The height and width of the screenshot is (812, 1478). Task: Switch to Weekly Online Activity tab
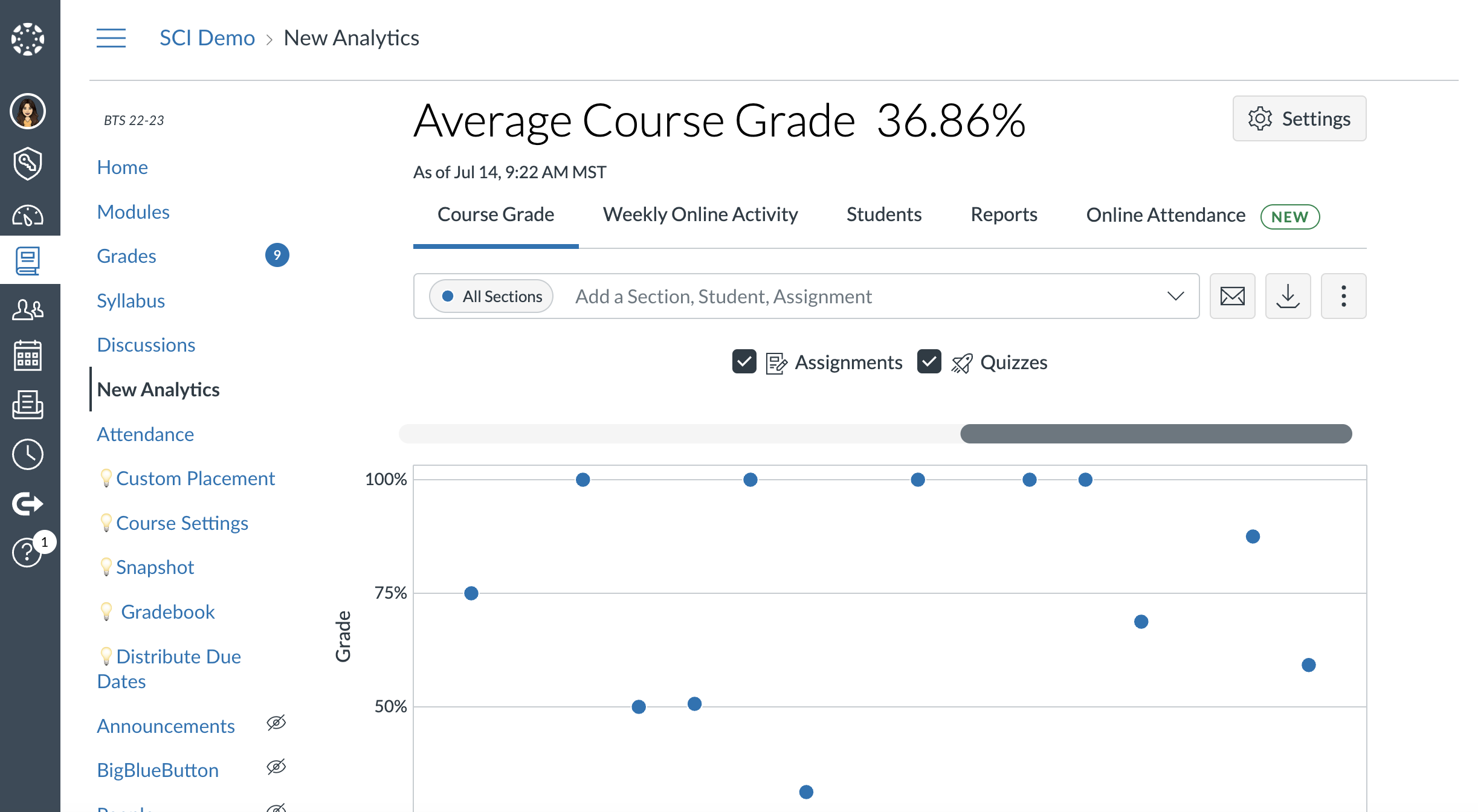click(700, 214)
